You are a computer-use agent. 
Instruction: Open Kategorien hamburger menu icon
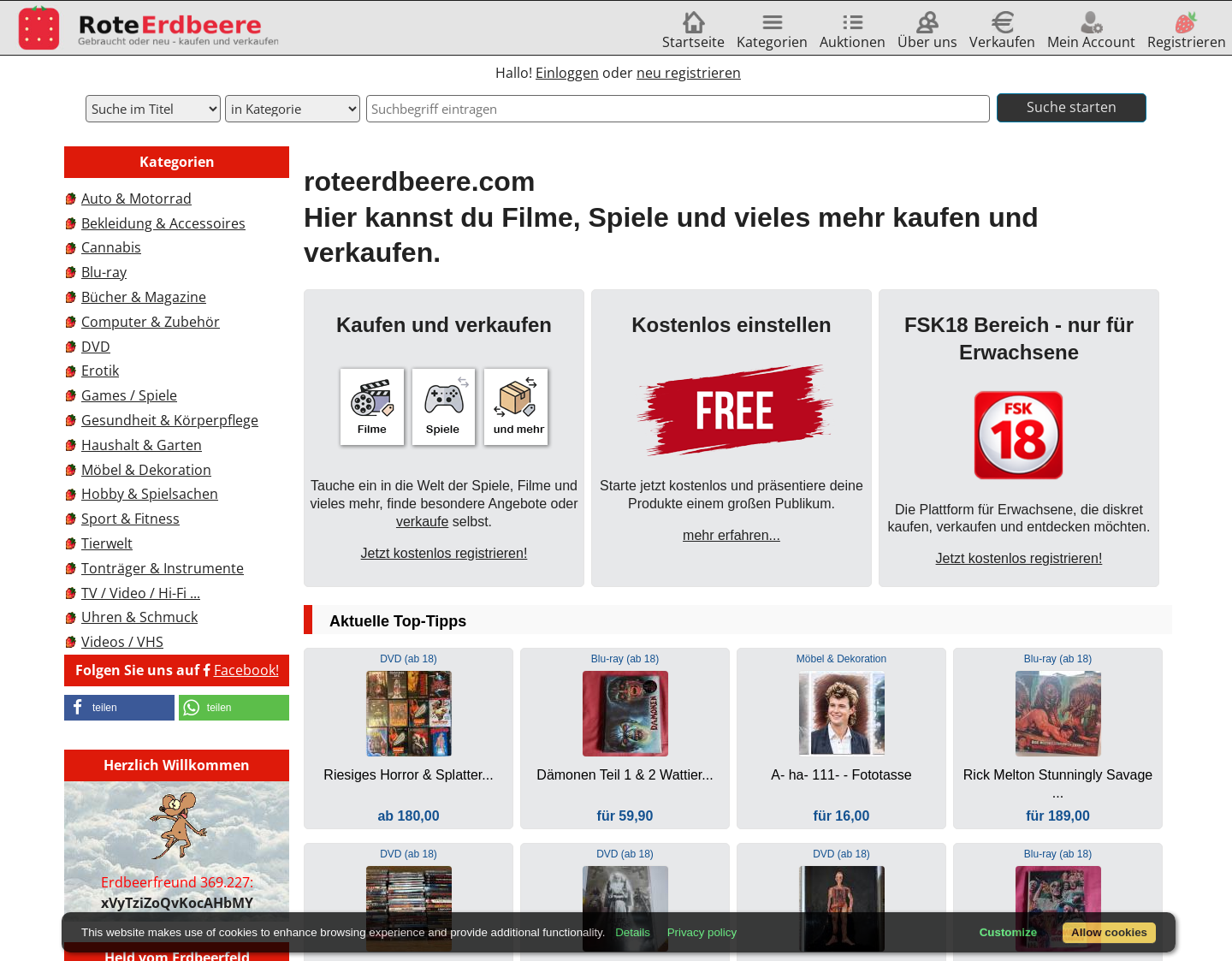[772, 21]
